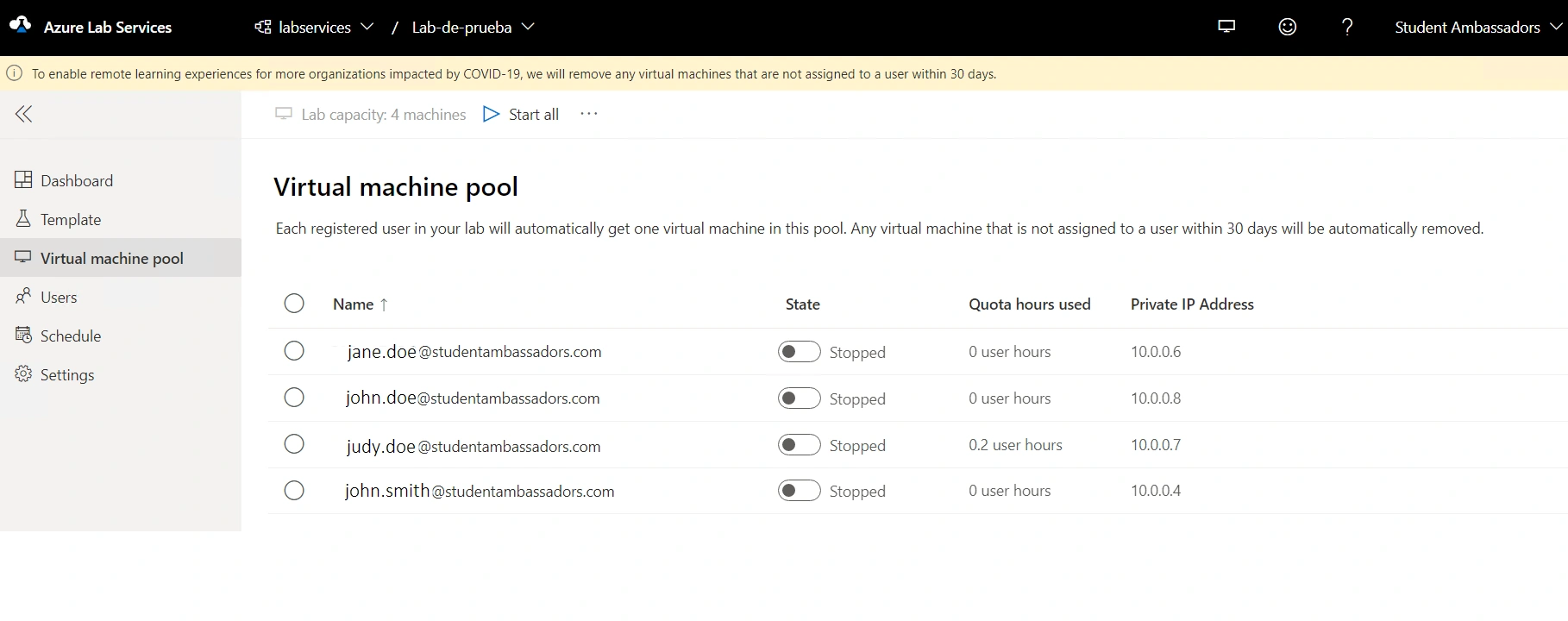Open the monitor icon in top bar

(1226, 27)
